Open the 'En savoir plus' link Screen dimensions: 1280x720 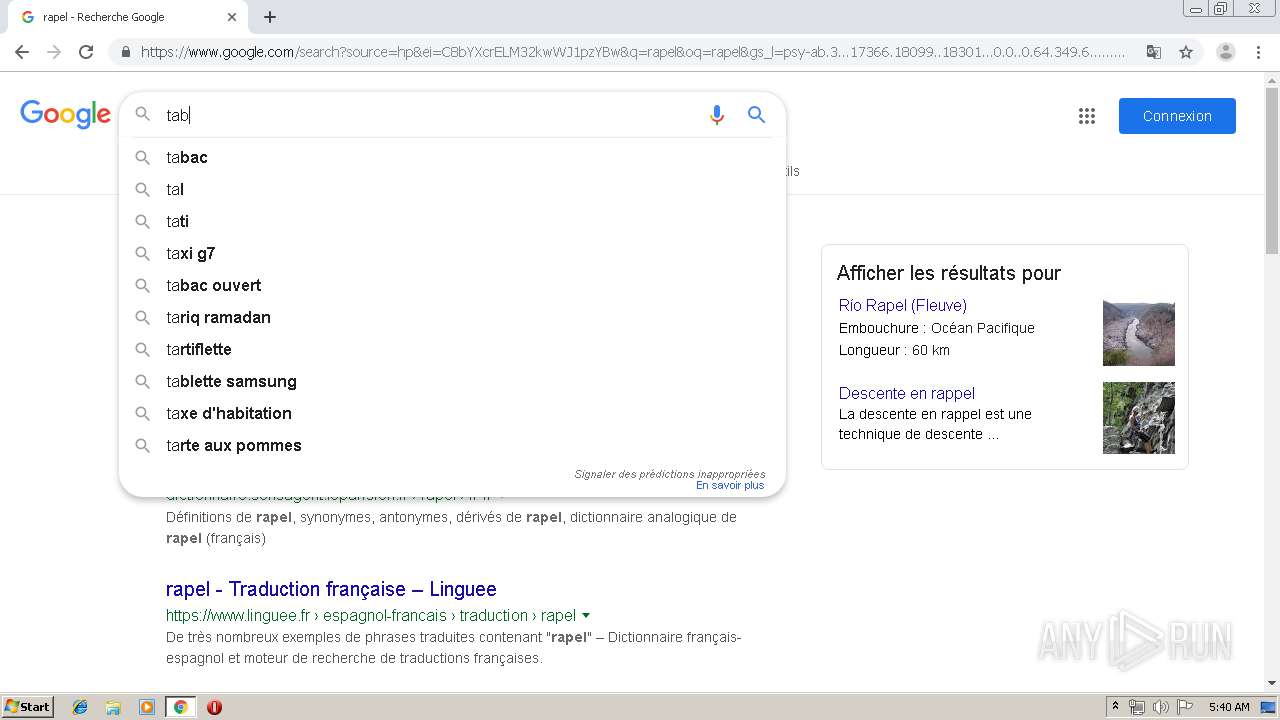click(730, 485)
